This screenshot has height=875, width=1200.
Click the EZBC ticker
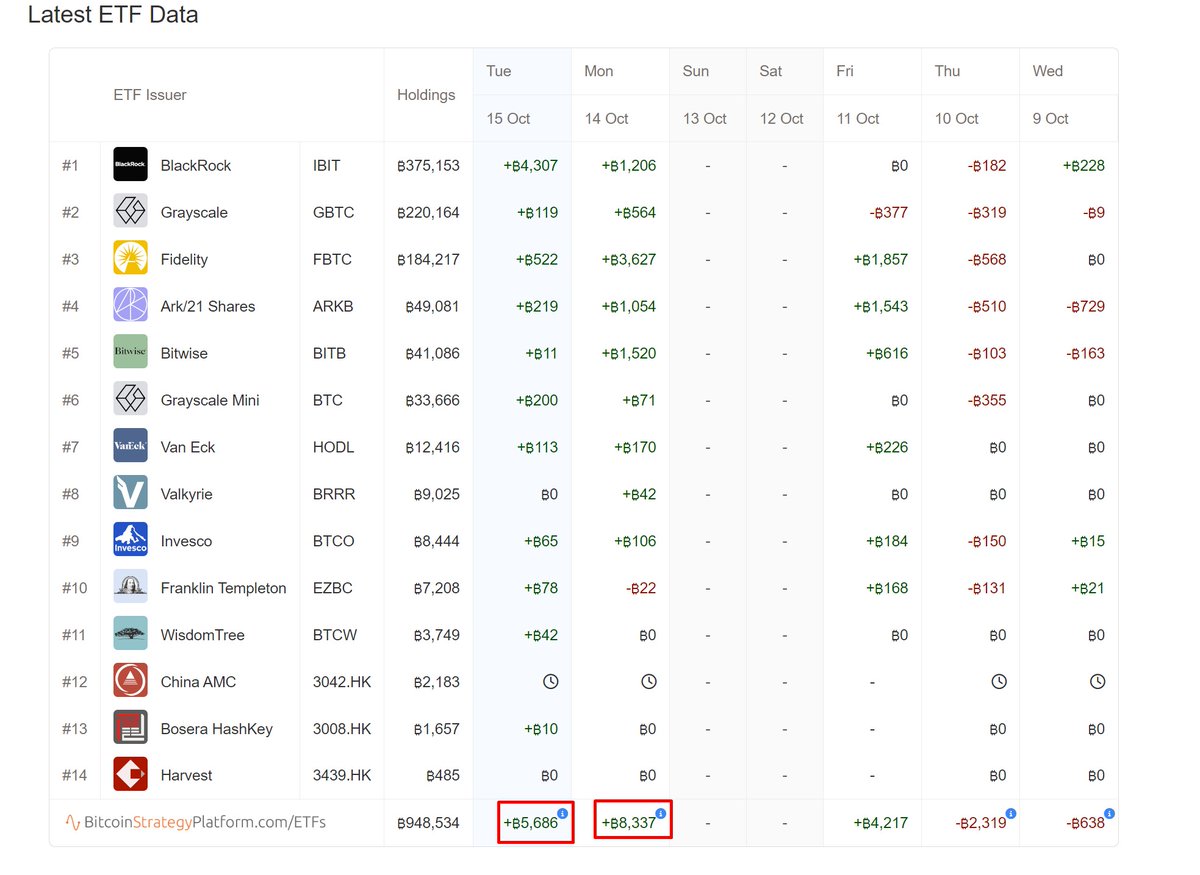(332, 588)
